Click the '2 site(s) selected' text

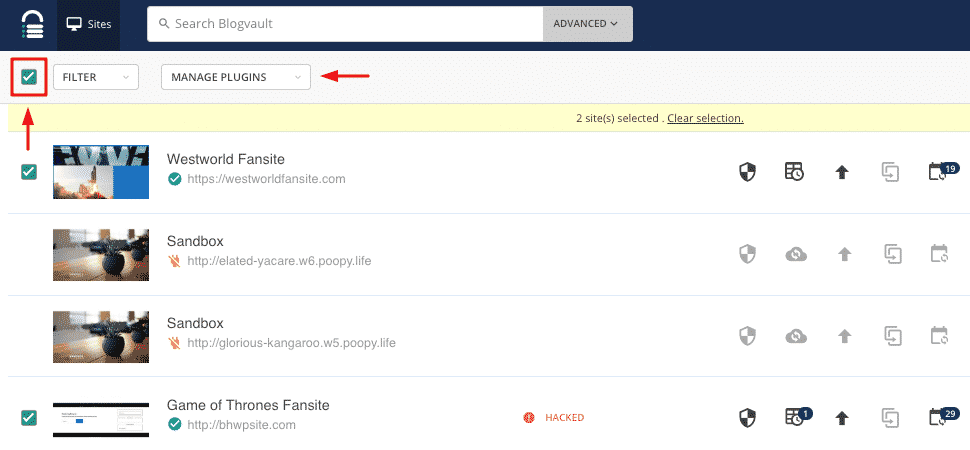[617, 118]
